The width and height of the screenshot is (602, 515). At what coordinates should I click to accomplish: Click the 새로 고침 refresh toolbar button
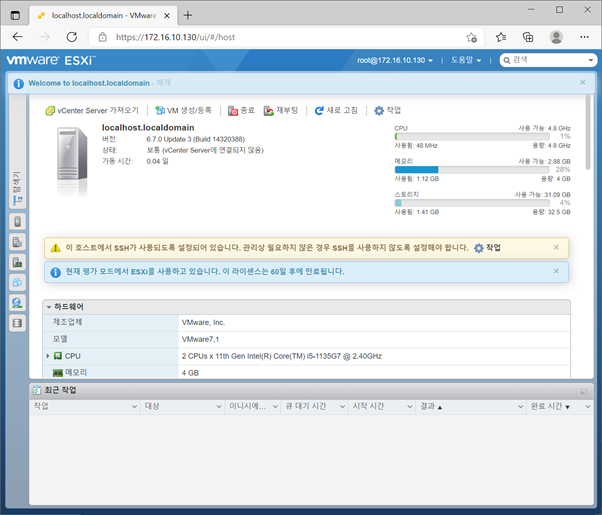(336, 111)
